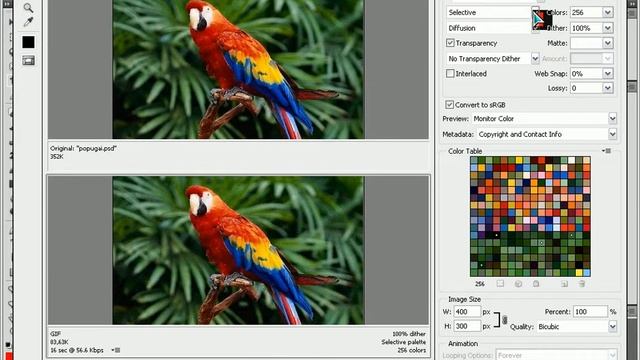Open preview menu icon beside 56.6 Kbps

116,350
